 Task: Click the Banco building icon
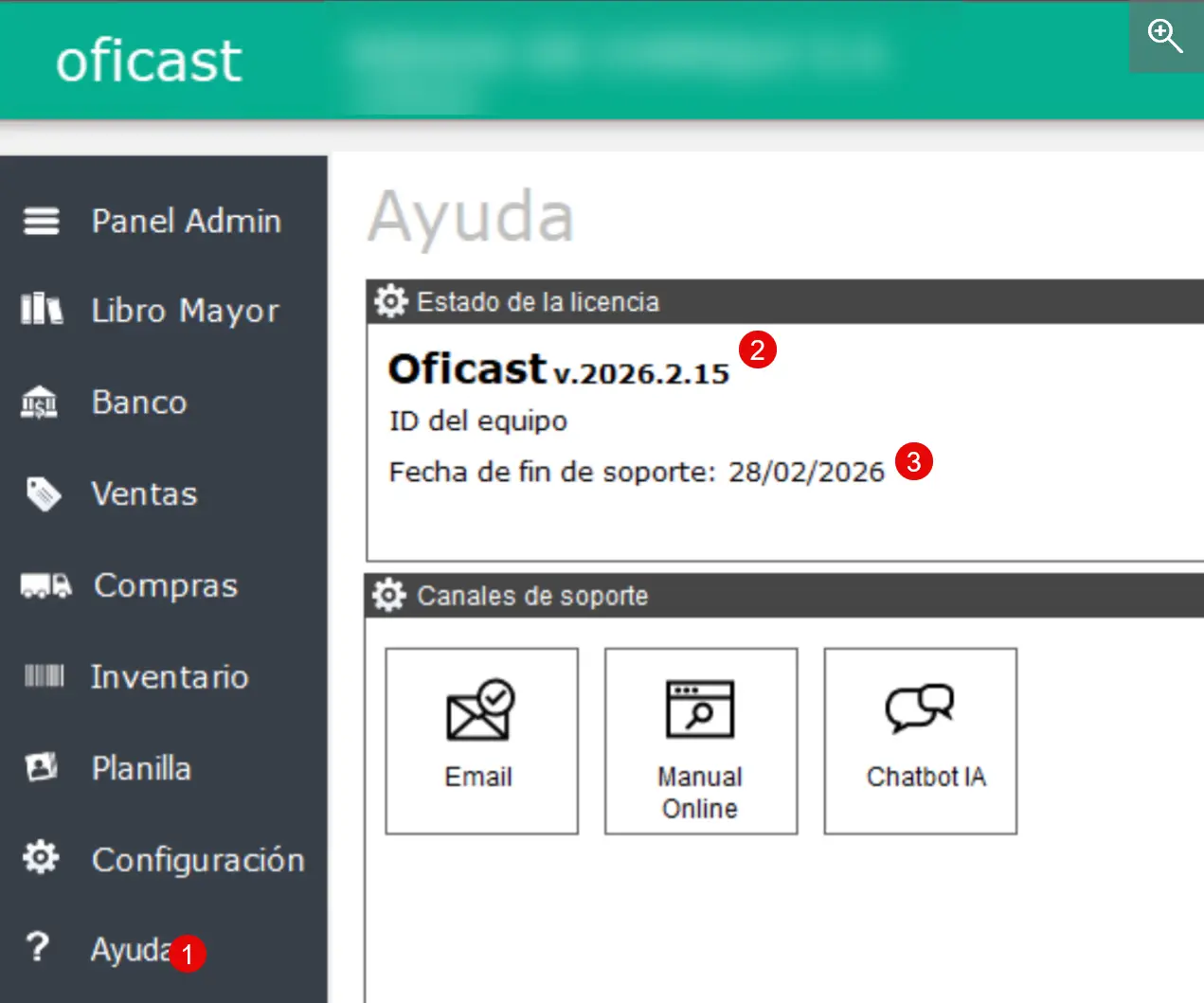[40, 403]
